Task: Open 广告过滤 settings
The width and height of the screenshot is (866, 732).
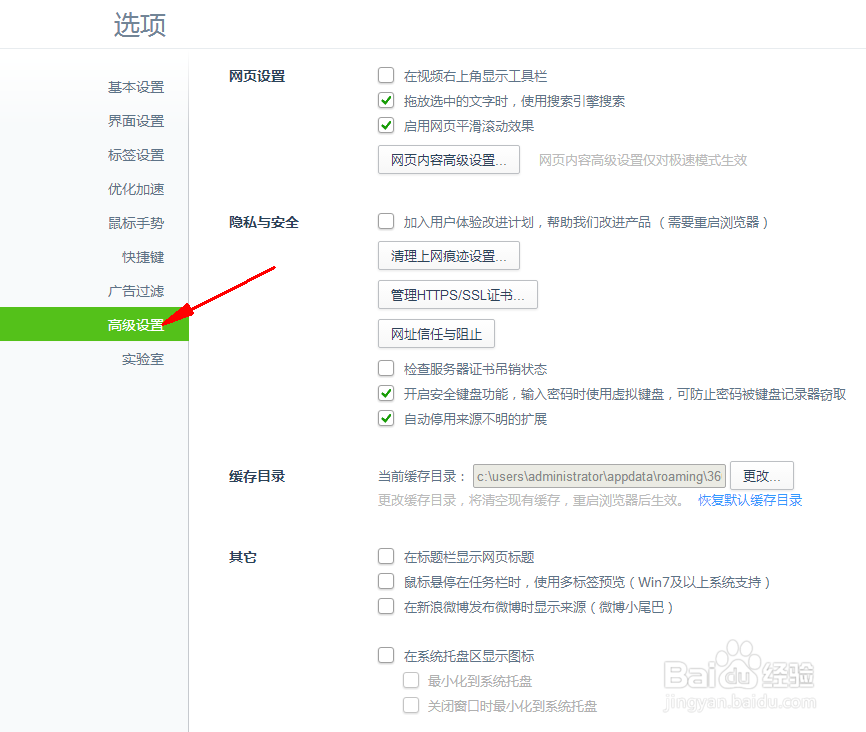Action: click(136, 291)
